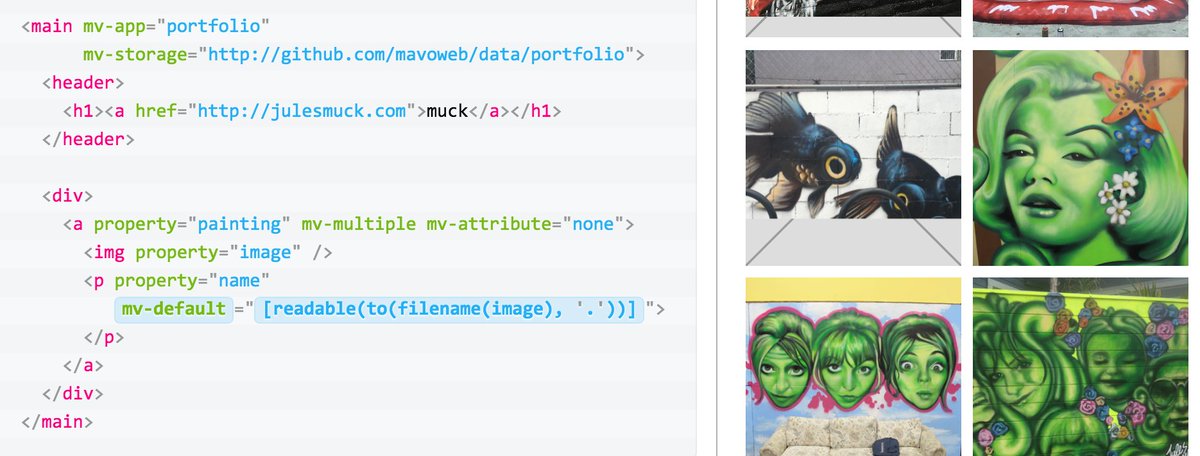Click the closing </div> tag
The height and width of the screenshot is (456, 1200).
(72, 394)
